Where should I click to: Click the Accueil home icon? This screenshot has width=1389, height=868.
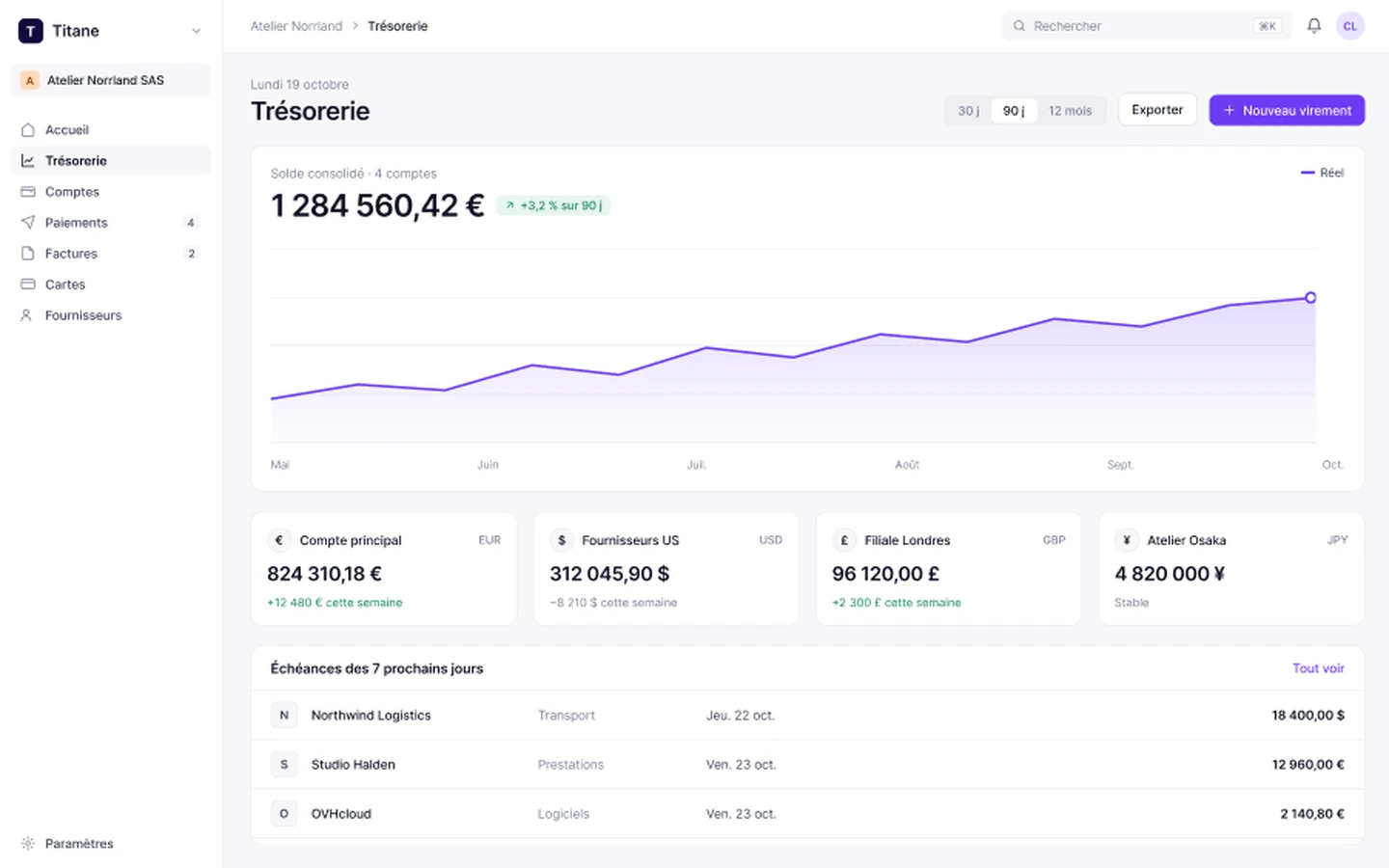pos(28,130)
